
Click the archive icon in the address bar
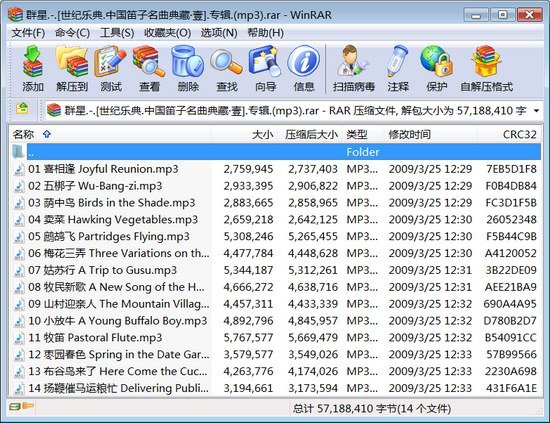click(x=54, y=110)
